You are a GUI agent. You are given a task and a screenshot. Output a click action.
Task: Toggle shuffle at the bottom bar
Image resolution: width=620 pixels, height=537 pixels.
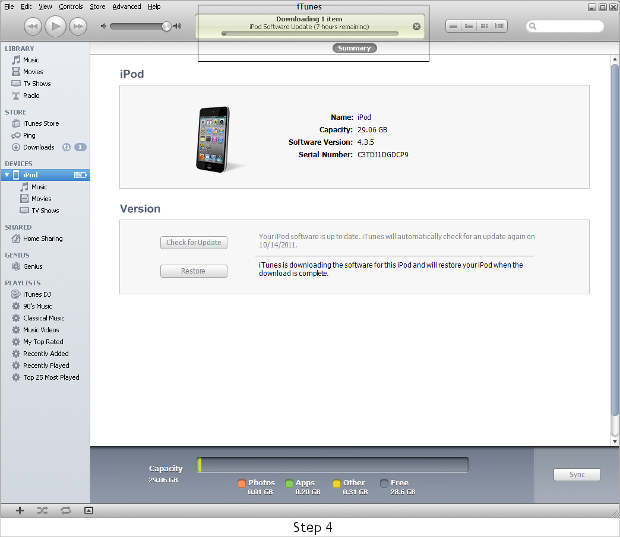tap(42, 511)
